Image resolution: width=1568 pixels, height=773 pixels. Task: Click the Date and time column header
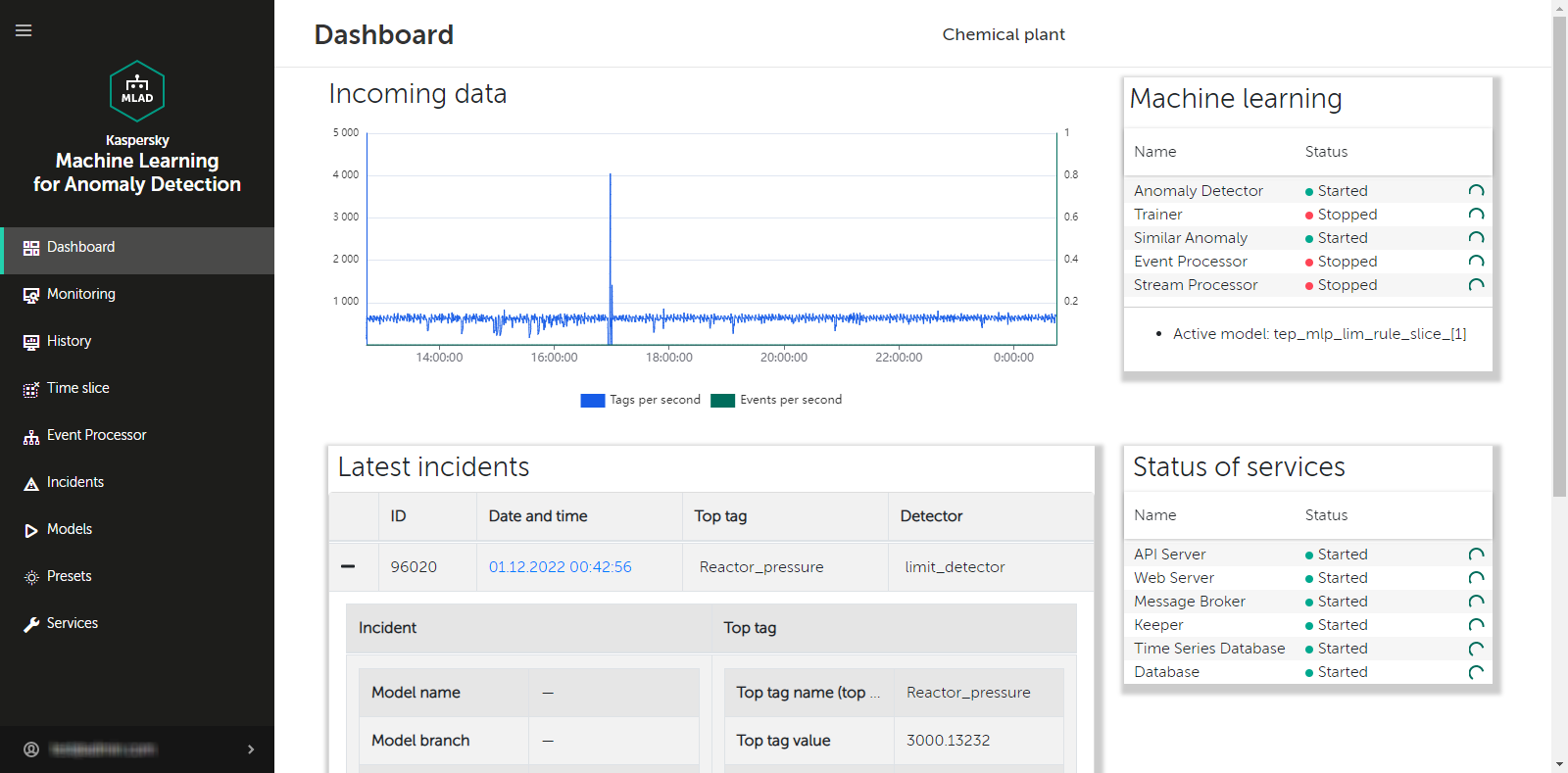538,516
